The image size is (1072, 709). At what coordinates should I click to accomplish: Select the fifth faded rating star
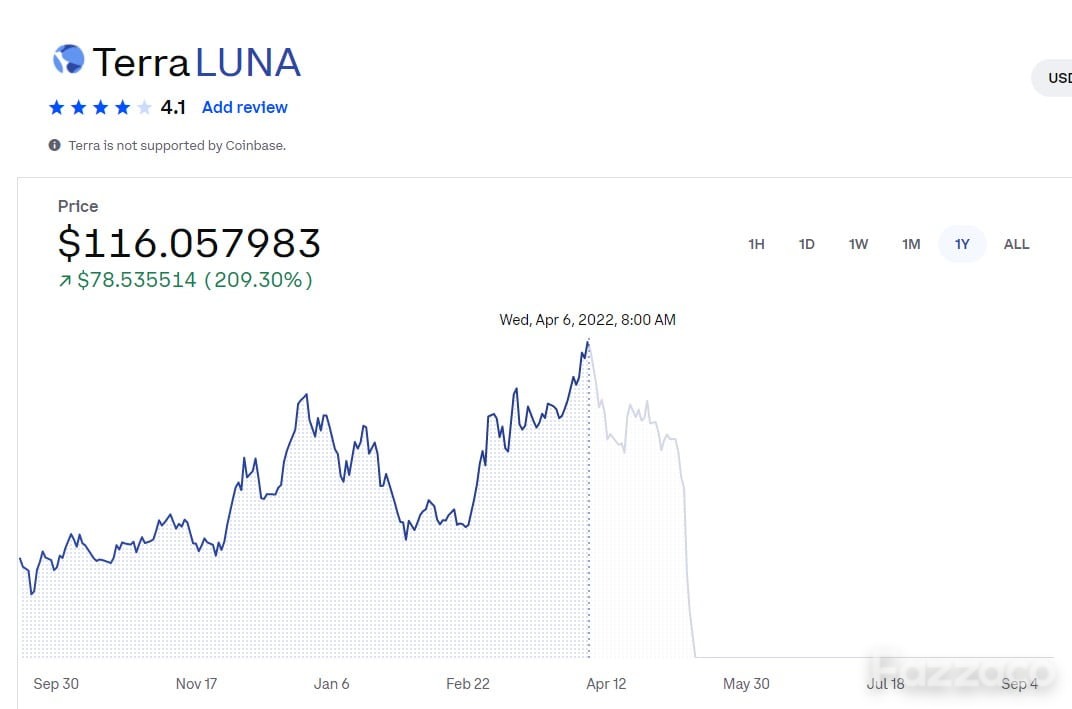(144, 107)
